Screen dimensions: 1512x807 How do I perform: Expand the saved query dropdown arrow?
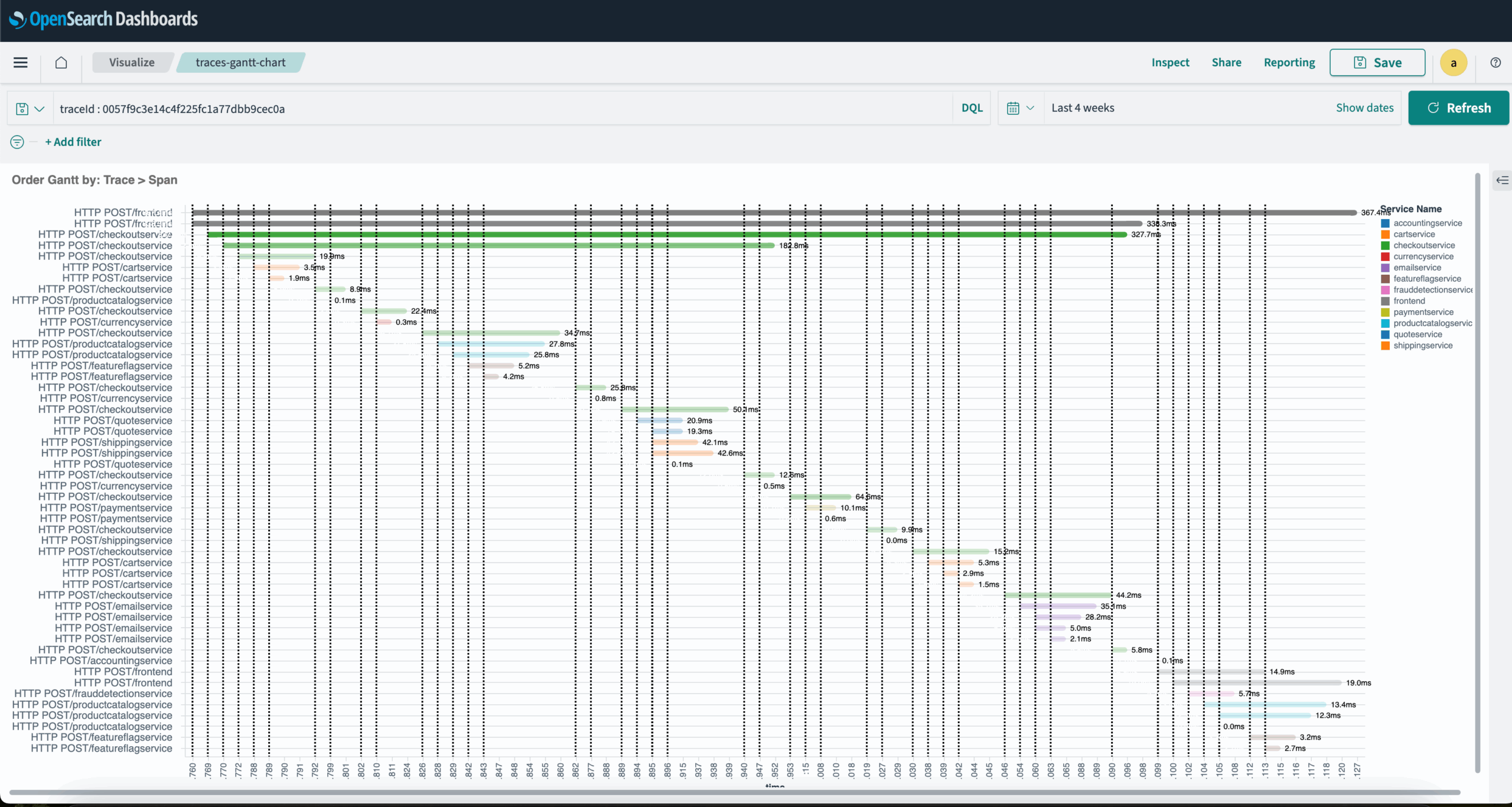[x=40, y=108]
